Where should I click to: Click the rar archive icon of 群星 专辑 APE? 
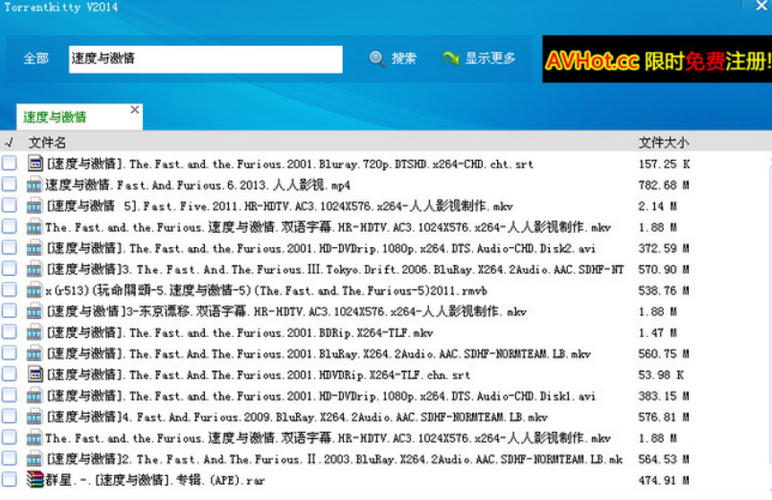pyautogui.click(x=35, y=479)
